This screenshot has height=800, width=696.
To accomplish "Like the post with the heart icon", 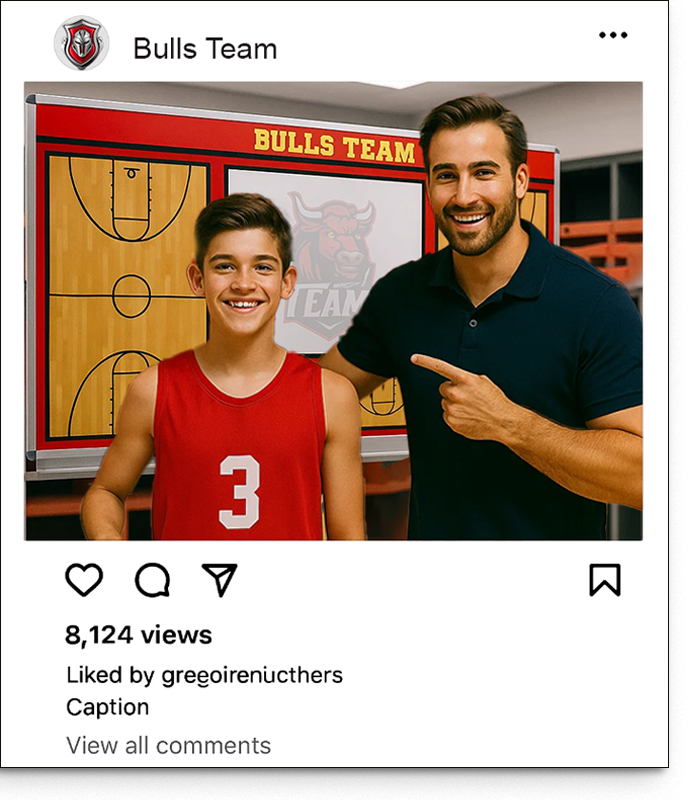I will tap(84, 580).
